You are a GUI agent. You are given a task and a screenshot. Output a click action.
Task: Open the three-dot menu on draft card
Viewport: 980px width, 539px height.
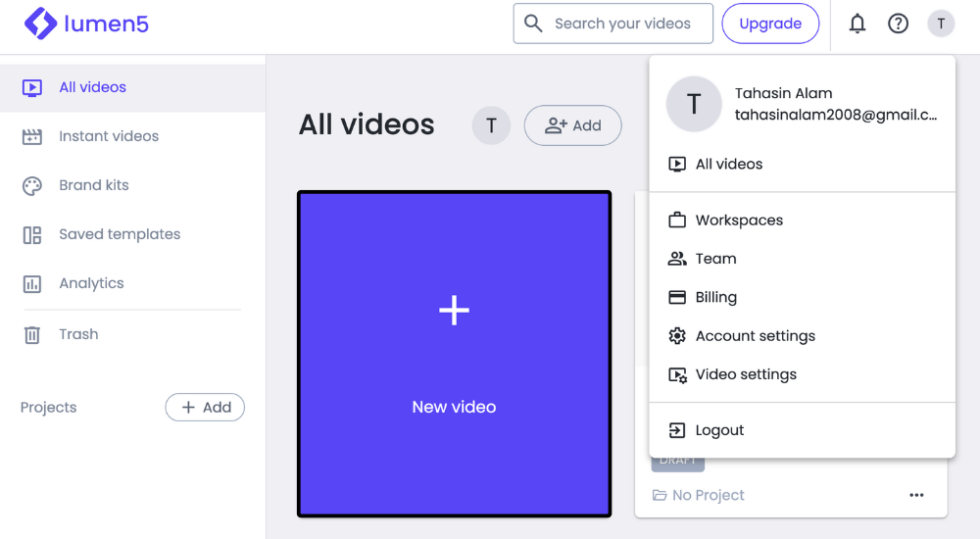pyautogui.click(x=916, y=495)
